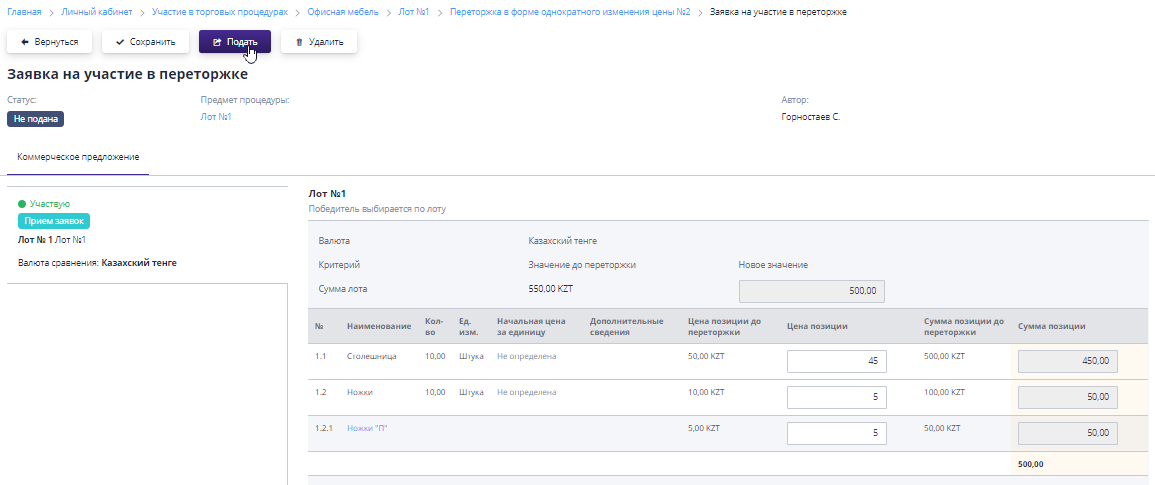Edit the Столешница position price field
Viewport: 1155px width, 485px height.
coord(836,361)
